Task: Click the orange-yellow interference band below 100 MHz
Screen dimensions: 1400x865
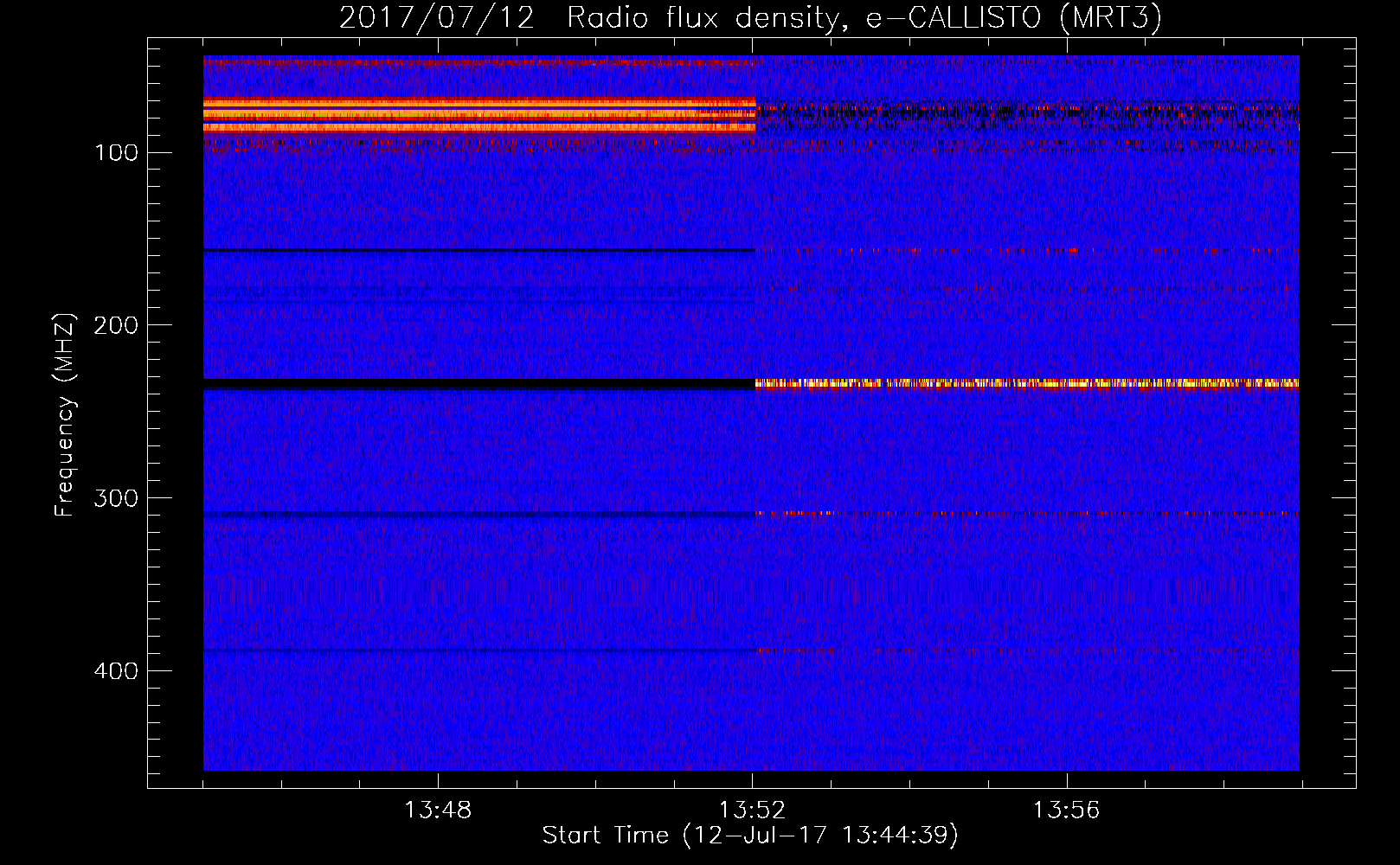Action: pyautogui.click(x=478, y=115)
